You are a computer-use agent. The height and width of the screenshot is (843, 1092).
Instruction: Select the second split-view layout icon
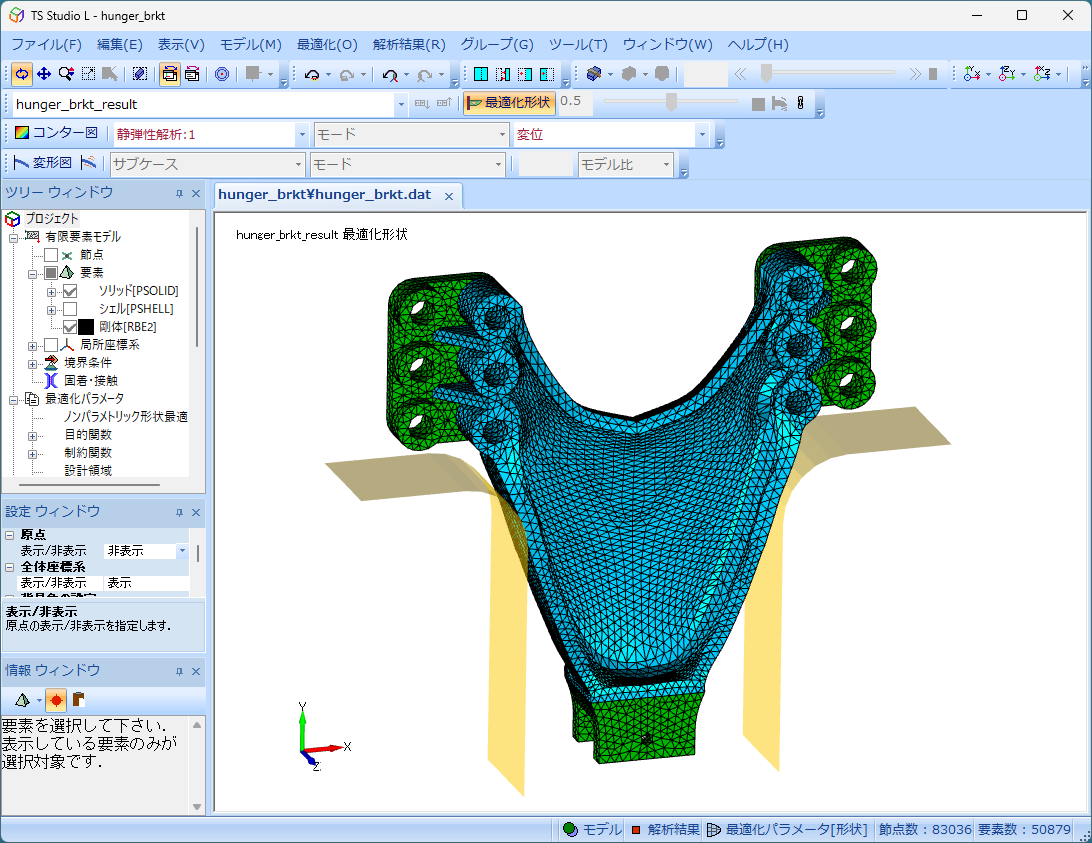503,74
